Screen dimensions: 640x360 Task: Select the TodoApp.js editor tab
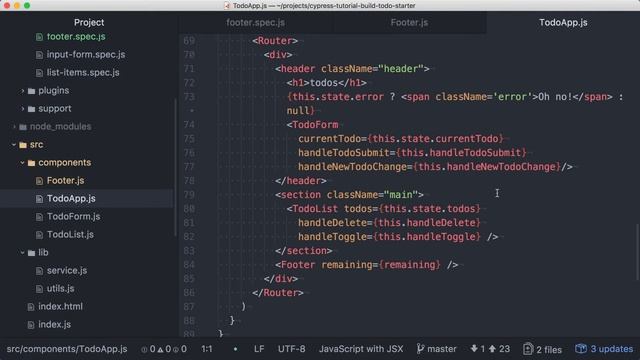point(563,22)
